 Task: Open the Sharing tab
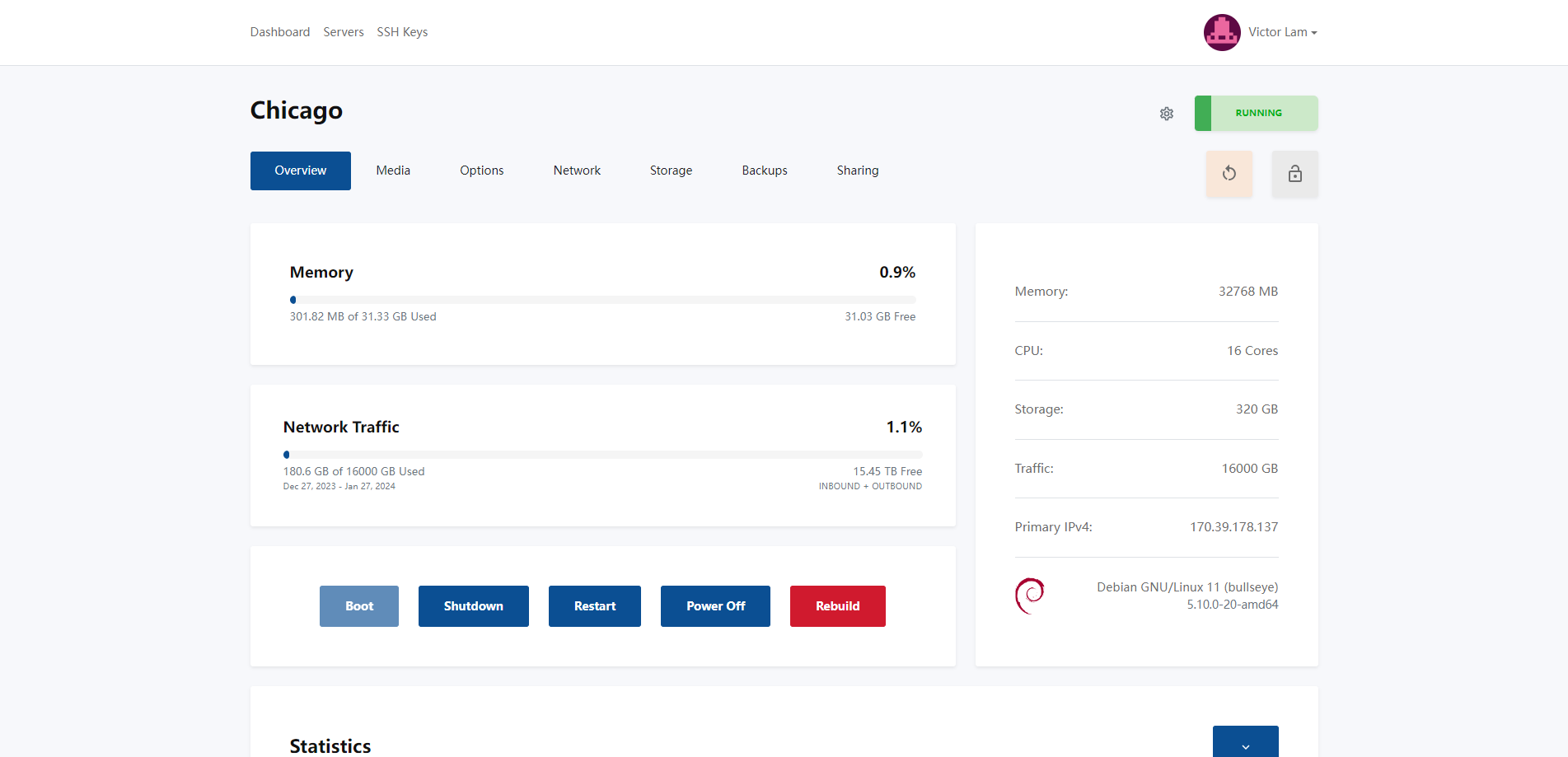click(x=858, y=171)
